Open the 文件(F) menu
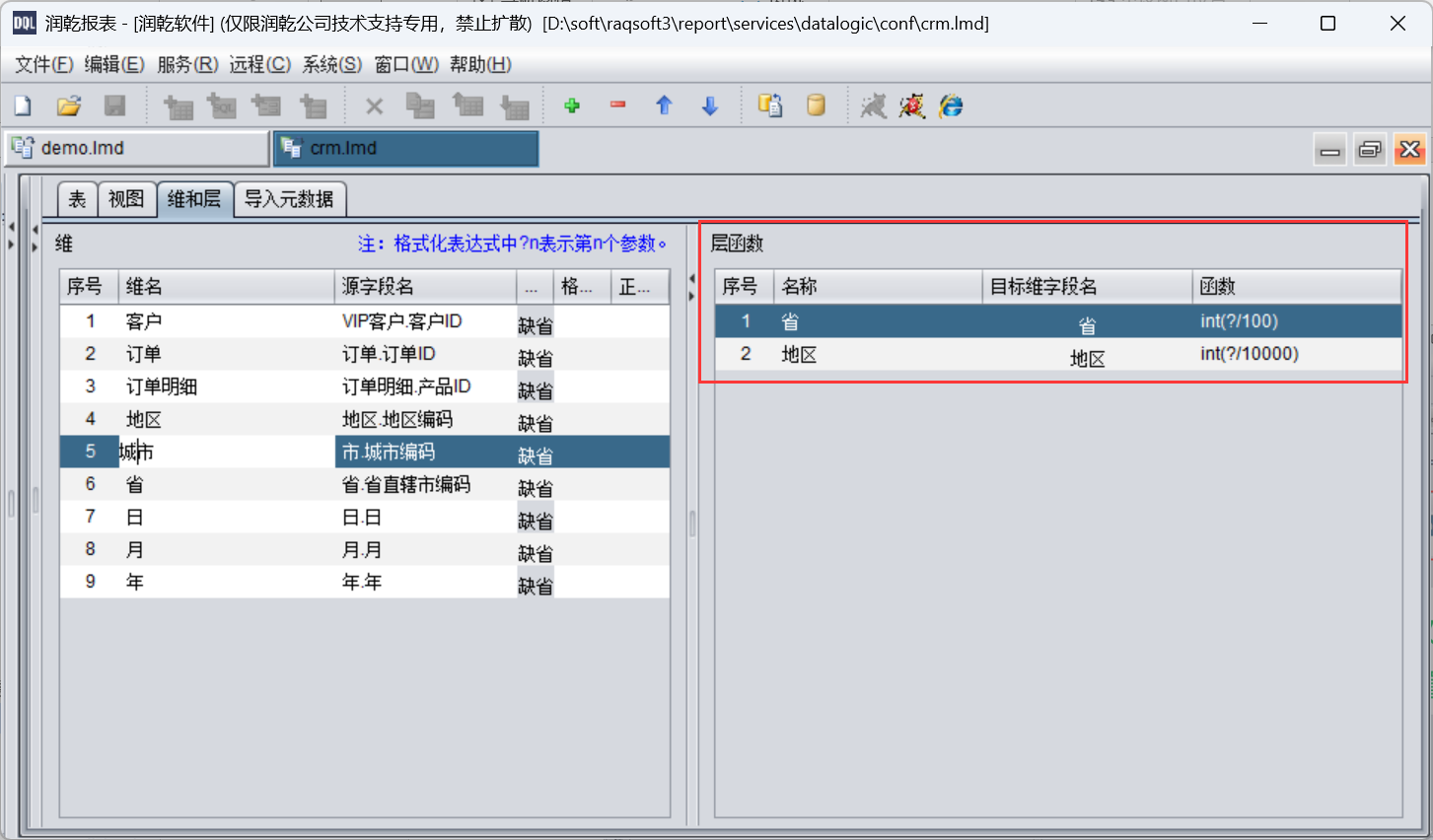Viewport: 1433px width, 840px height. [x=43, y=64]
